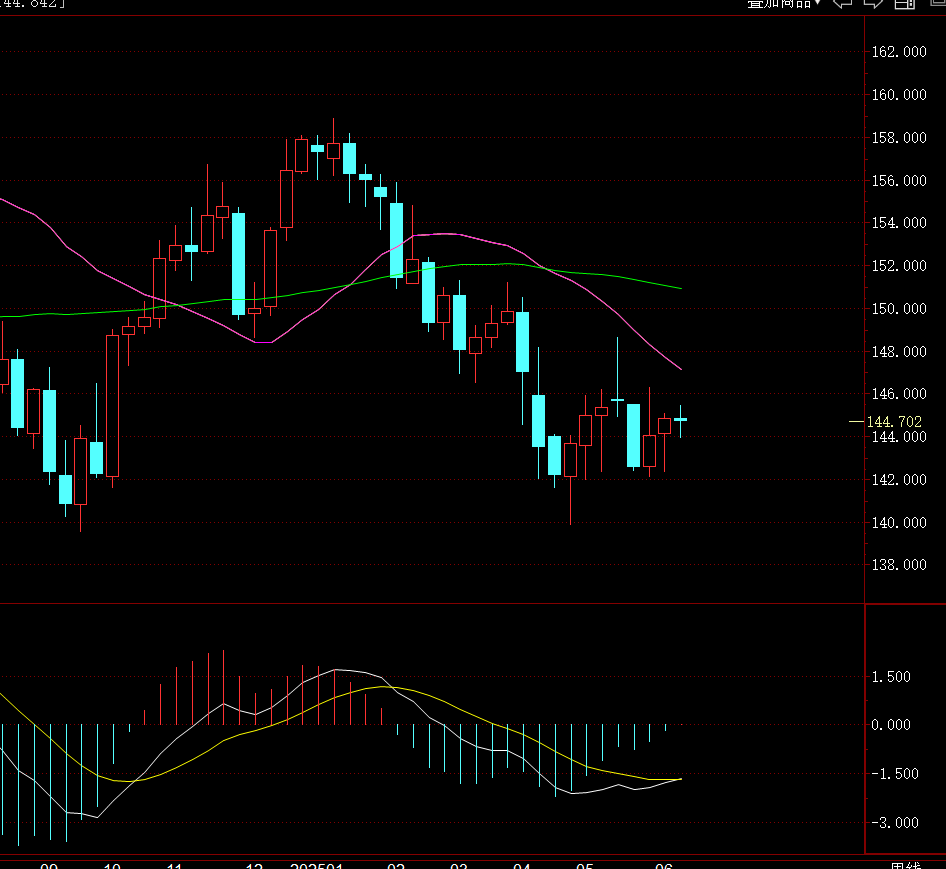This screenshot has height=869, width=946.
Task: Click the 138.000 price axis label
Action: click(899, 564)
